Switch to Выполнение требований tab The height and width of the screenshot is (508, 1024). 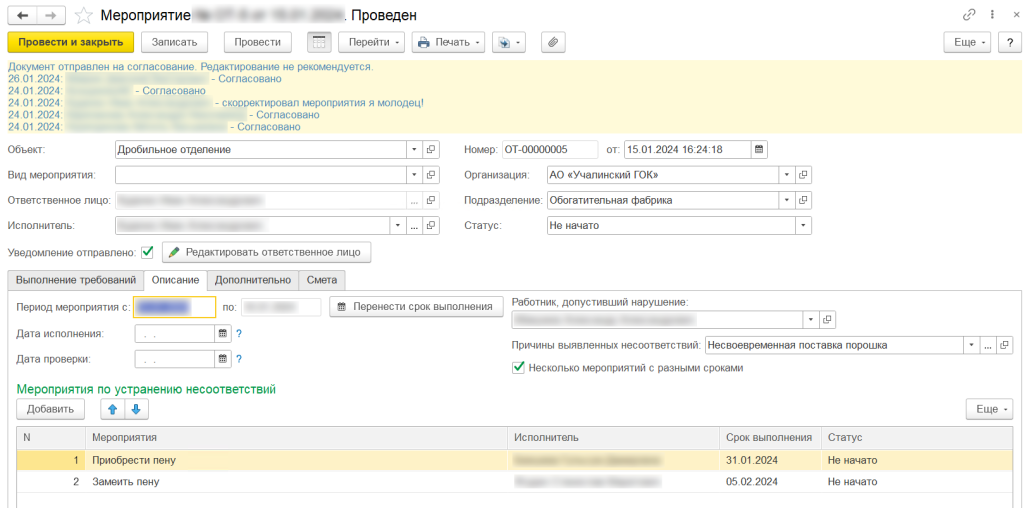(75, 280)
